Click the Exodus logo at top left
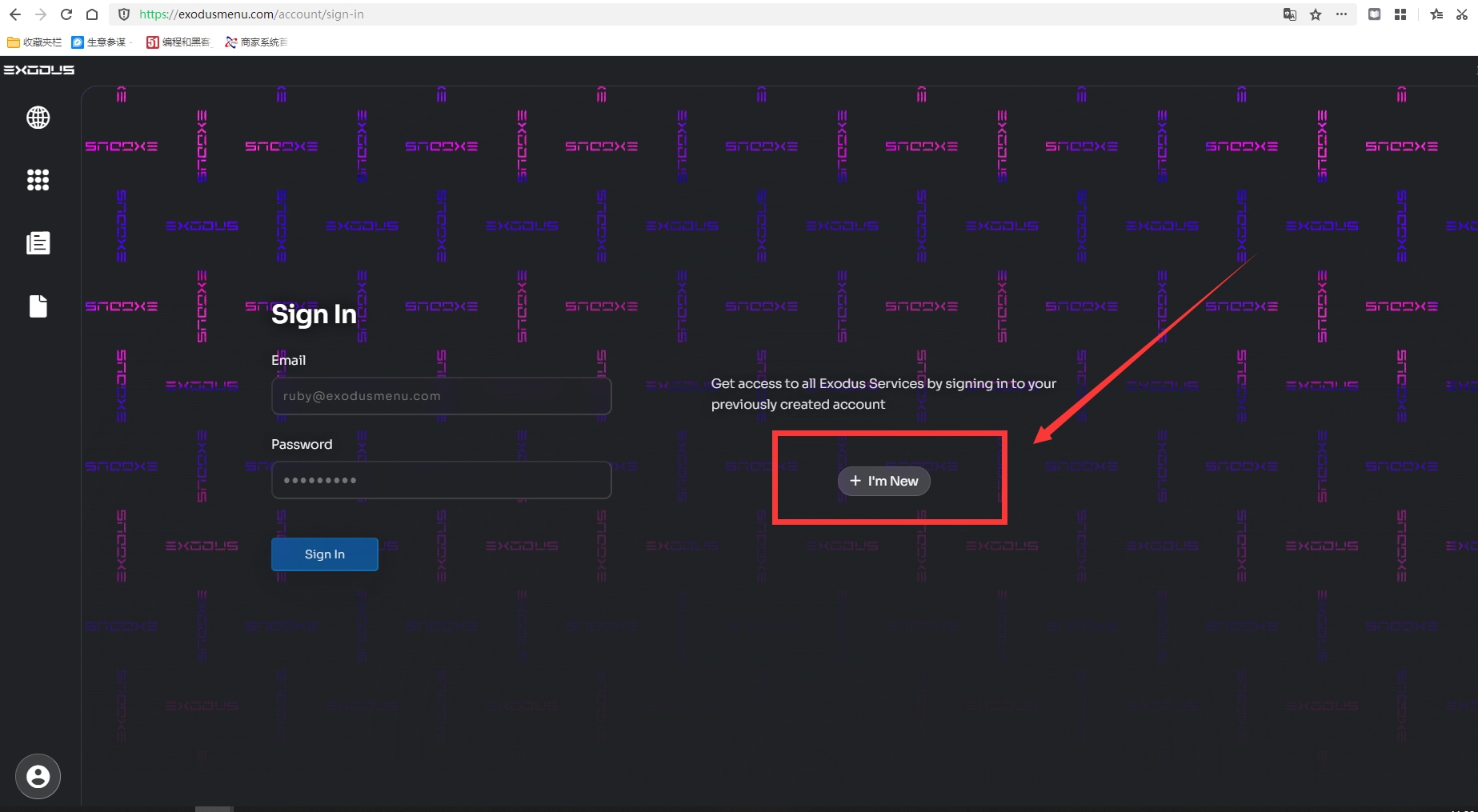Screen dimensions: 1478x812 pyautogui.click(x=39, y=70)
